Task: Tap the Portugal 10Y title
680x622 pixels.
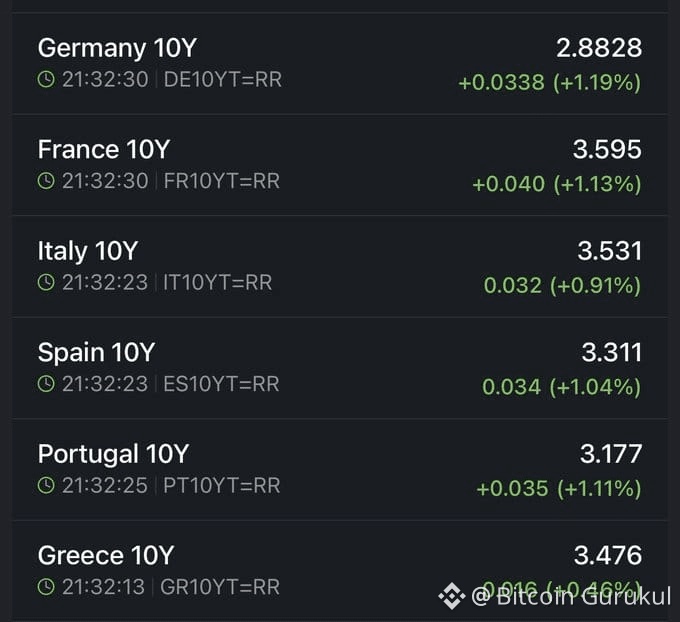Action: click(113, 454)
